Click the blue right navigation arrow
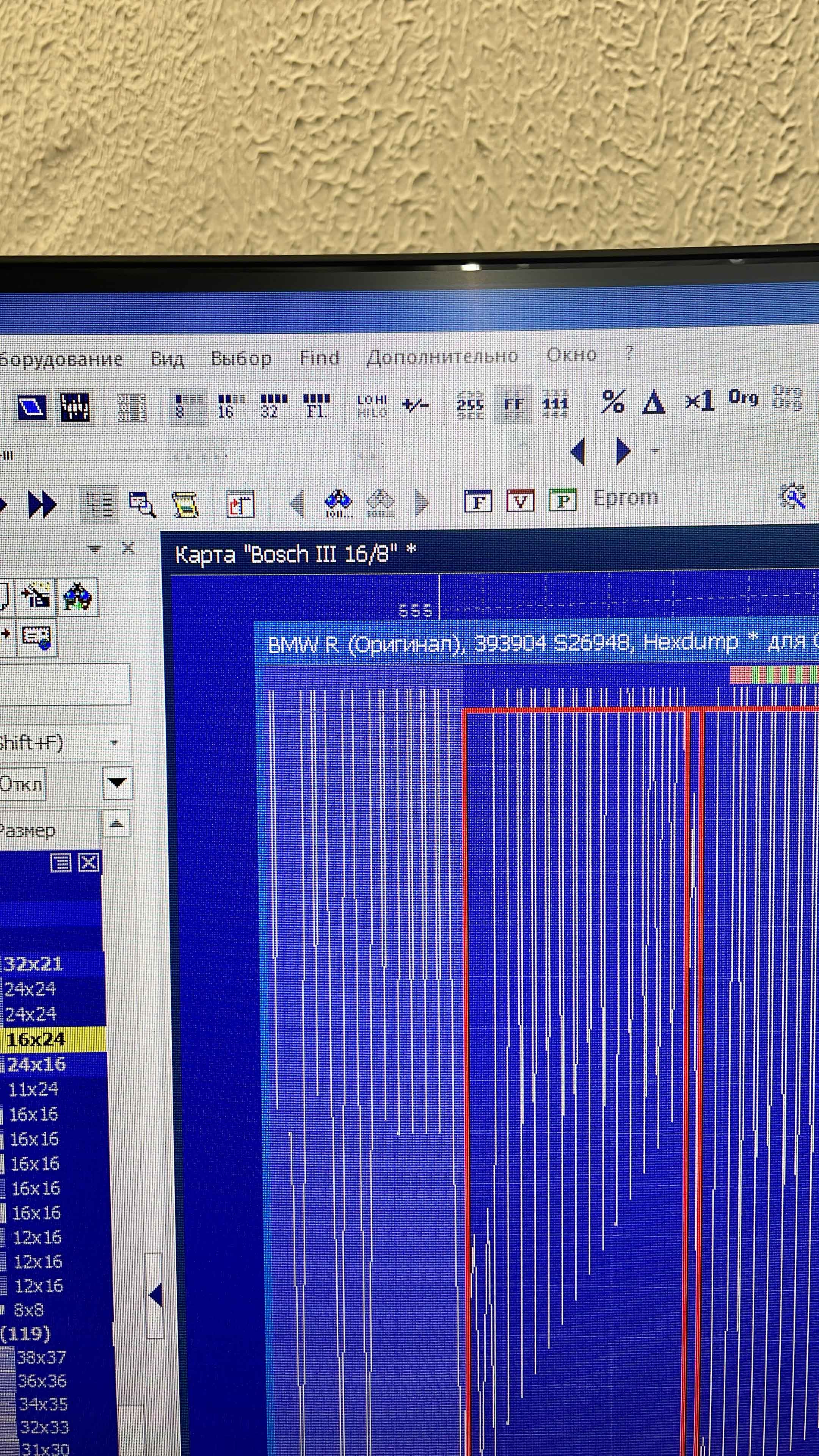This screenshot has height=1456, width=819. (x=622, y=451)
